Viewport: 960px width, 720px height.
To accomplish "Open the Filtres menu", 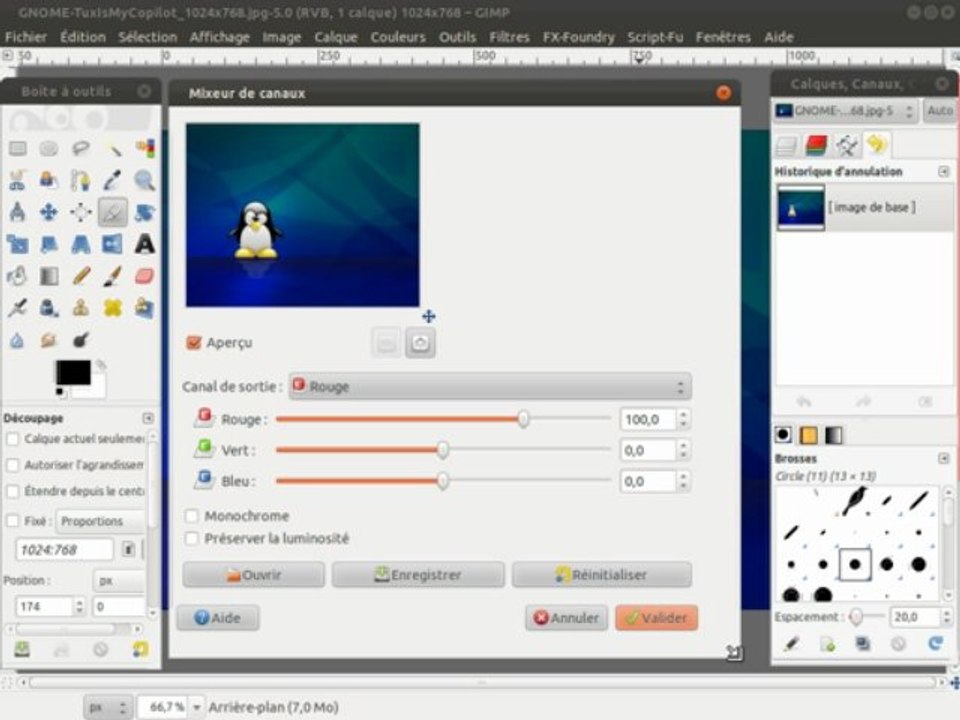I will point(509,37).
